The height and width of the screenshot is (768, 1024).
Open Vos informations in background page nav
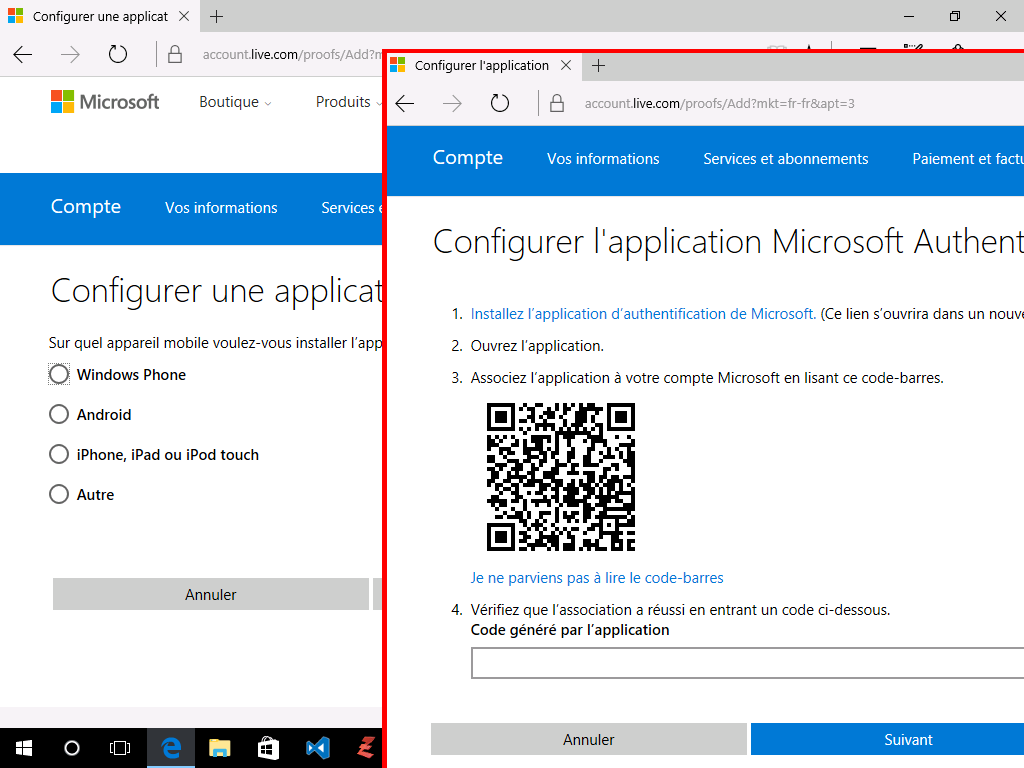click(221, 208)
